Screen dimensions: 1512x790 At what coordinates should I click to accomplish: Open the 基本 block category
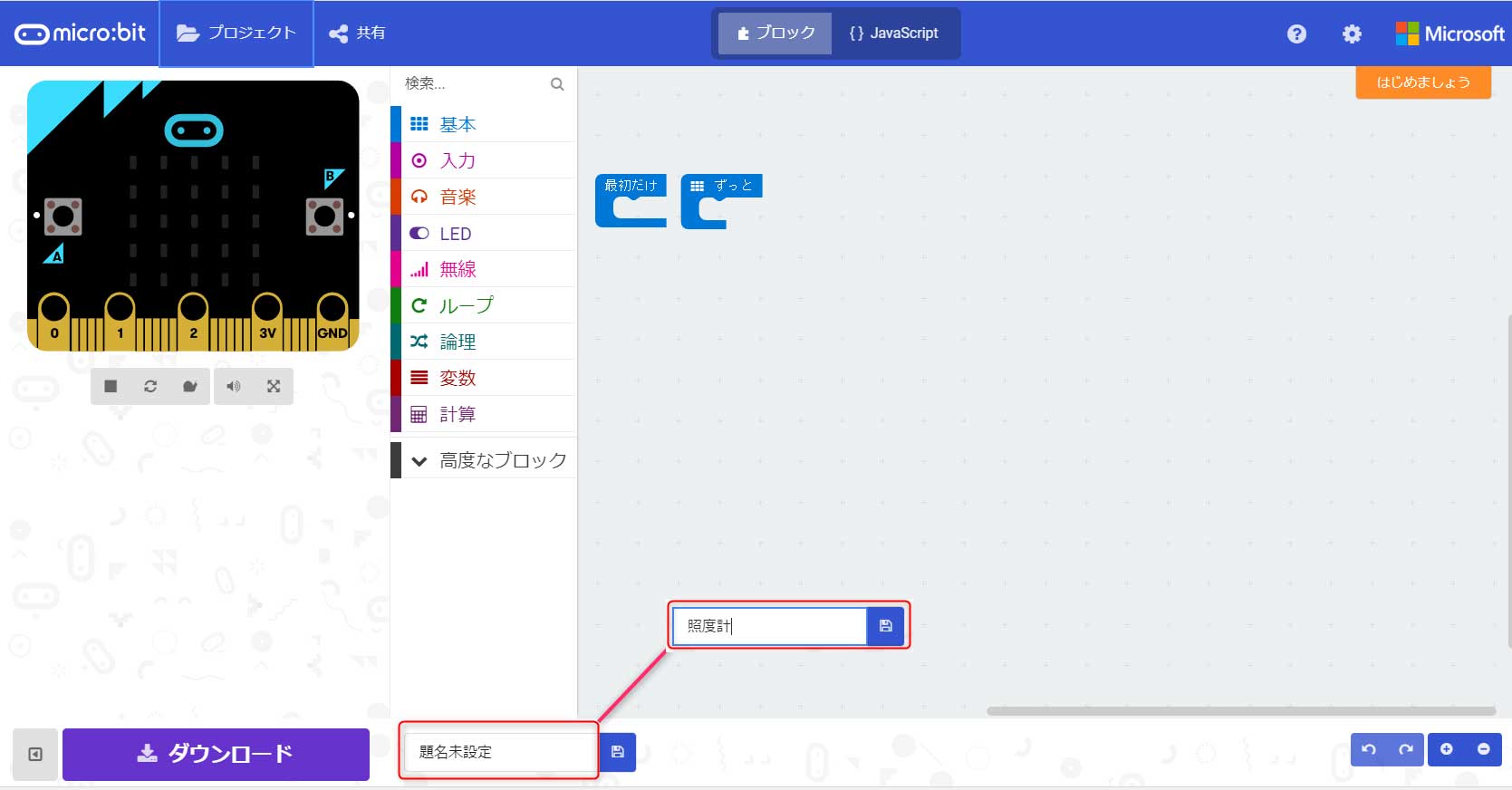484,124
